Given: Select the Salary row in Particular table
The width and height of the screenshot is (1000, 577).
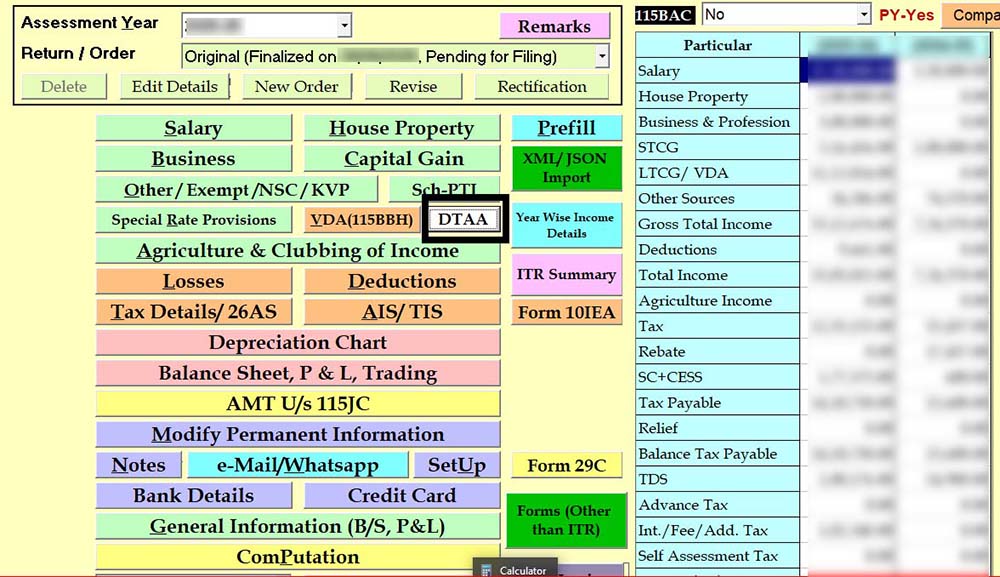Looking at the screenshot, I should click(x=717, y=71).
